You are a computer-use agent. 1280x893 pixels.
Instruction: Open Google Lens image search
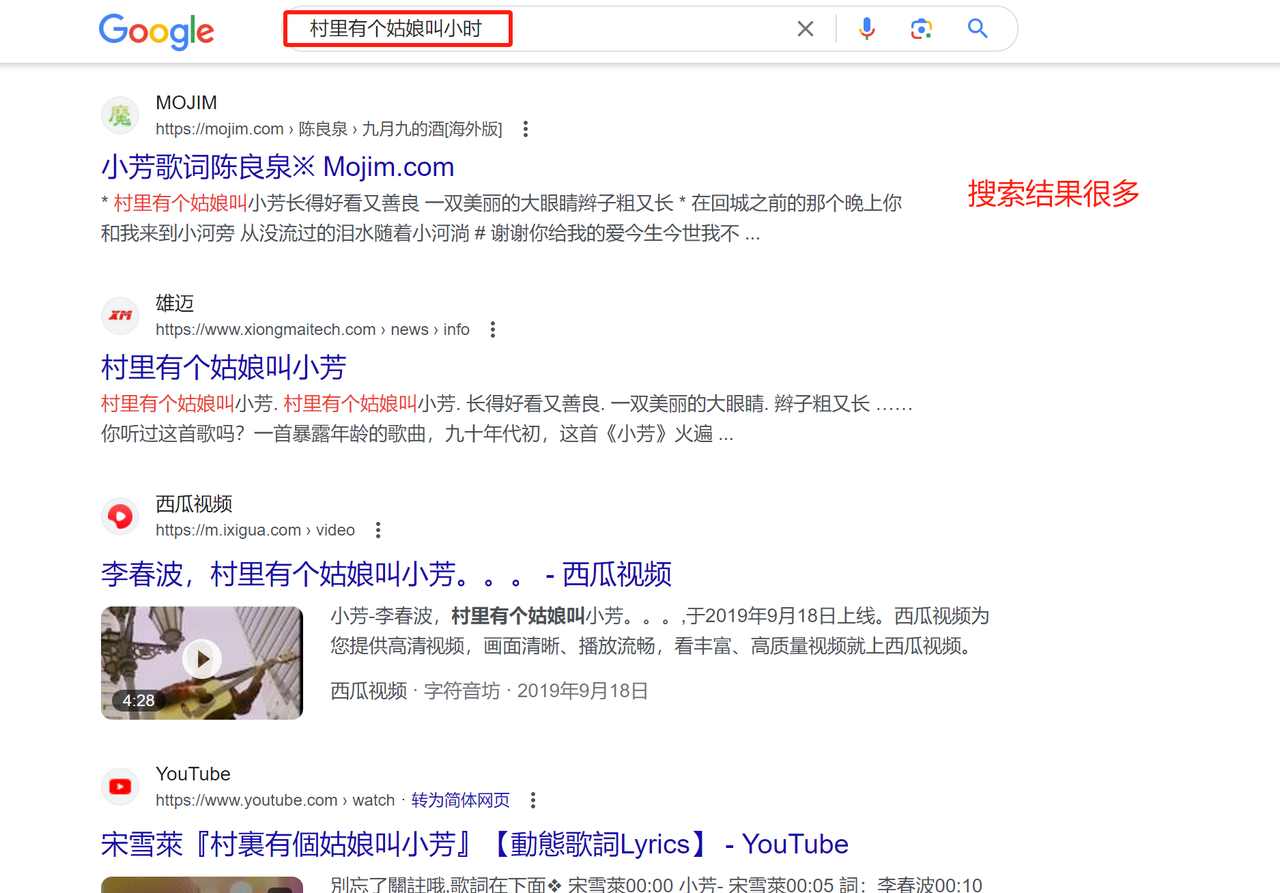(x=921, y=29)
